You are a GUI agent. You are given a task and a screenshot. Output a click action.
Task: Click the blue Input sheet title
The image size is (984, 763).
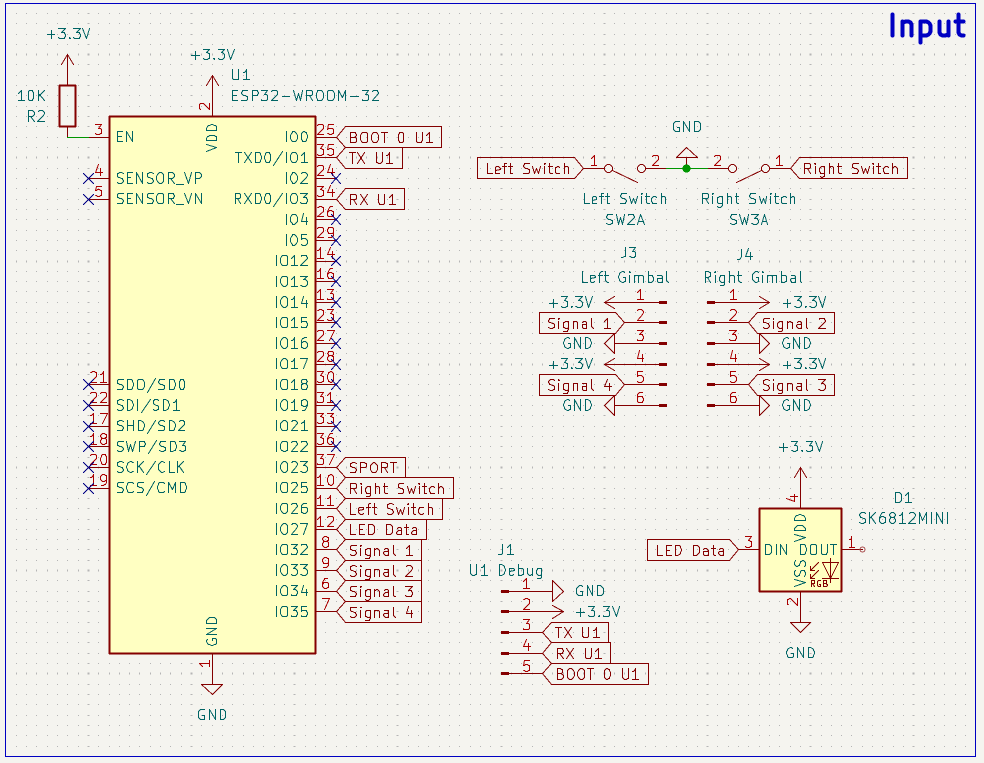[927, 26]
